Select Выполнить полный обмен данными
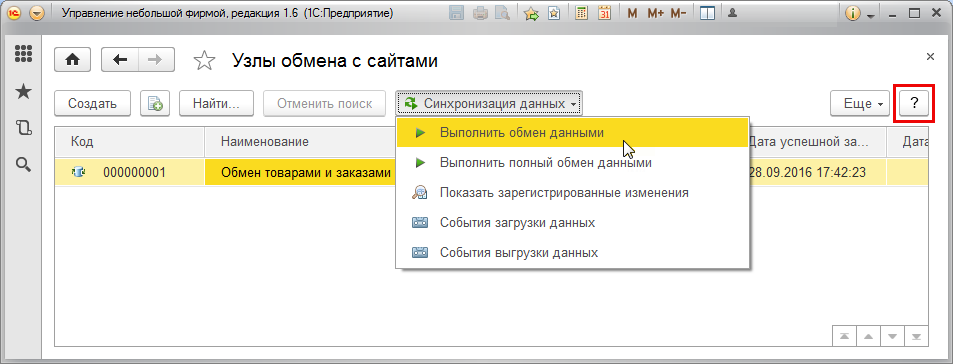 572,163
